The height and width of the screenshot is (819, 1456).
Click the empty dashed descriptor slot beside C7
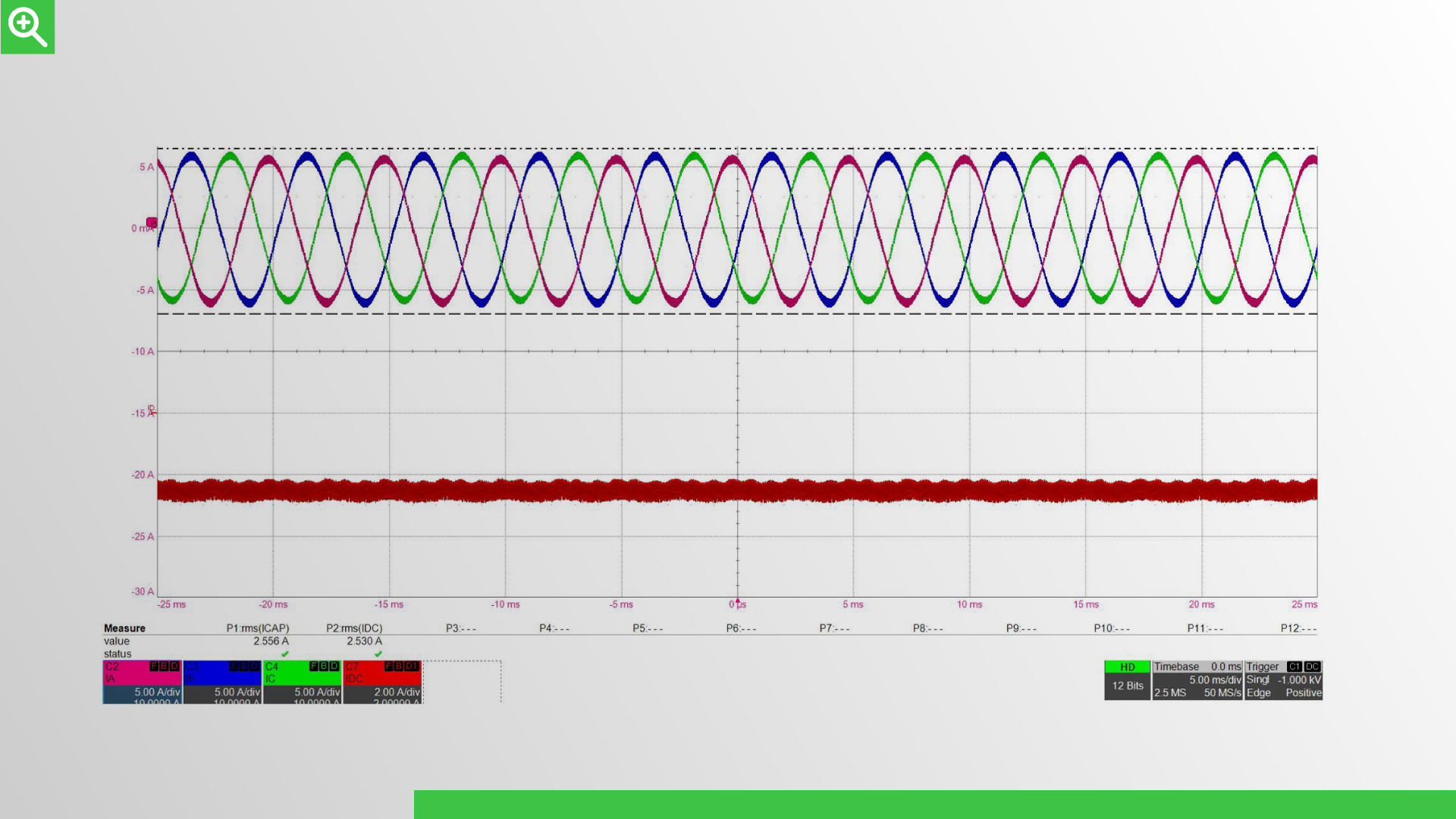[x=462, y=682]
